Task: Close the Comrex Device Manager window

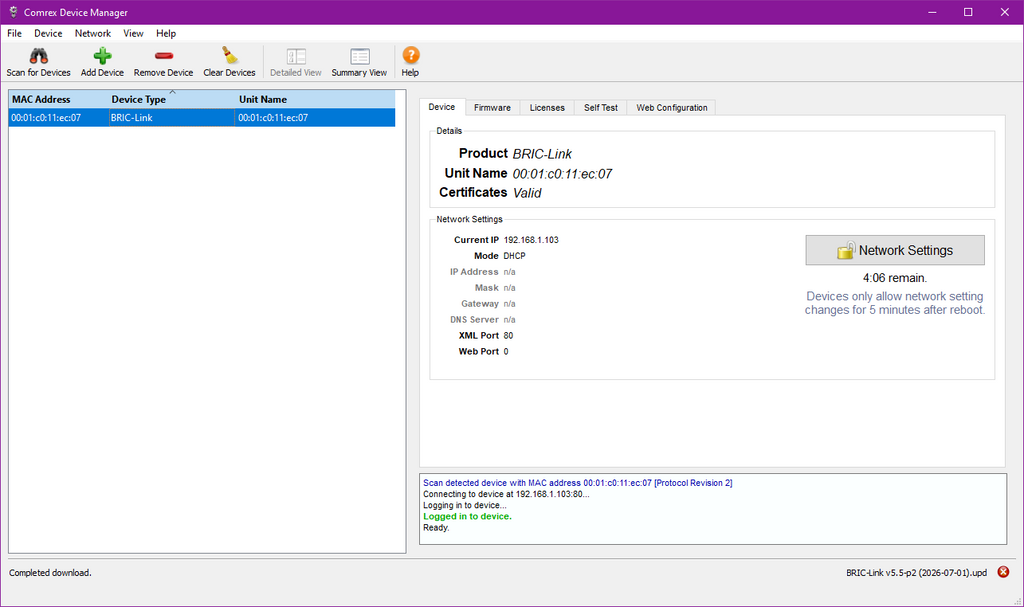Action: coord(1004,12)
